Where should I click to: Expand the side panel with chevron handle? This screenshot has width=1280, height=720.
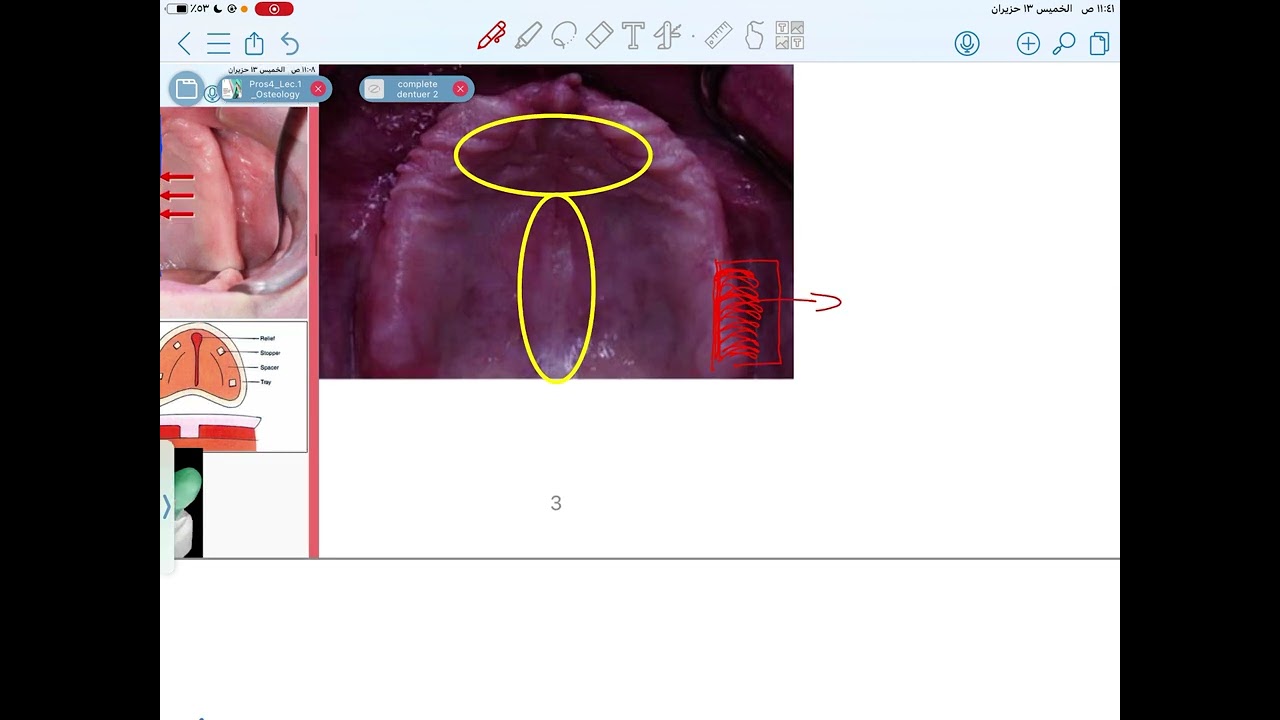coord(167,507)
